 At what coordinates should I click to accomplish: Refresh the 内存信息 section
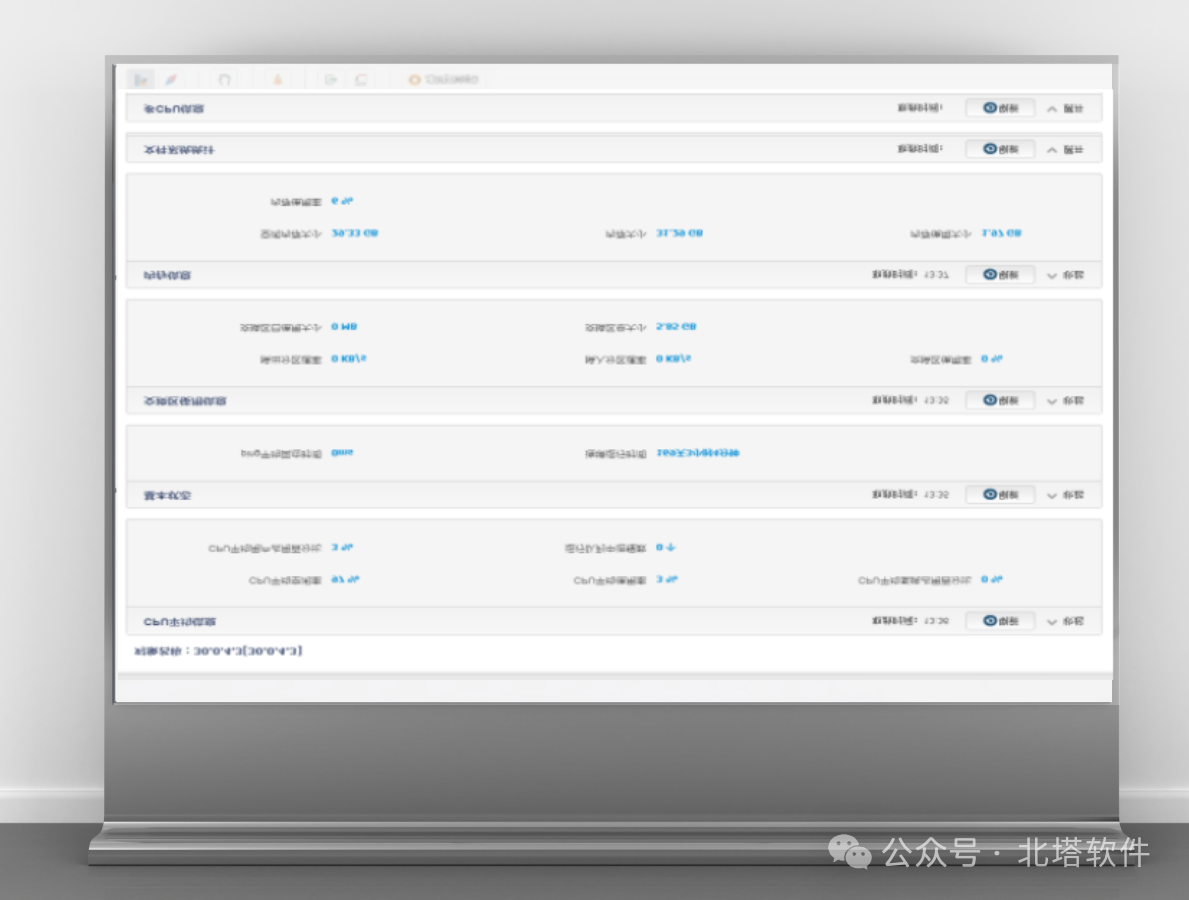click(999, 274)
